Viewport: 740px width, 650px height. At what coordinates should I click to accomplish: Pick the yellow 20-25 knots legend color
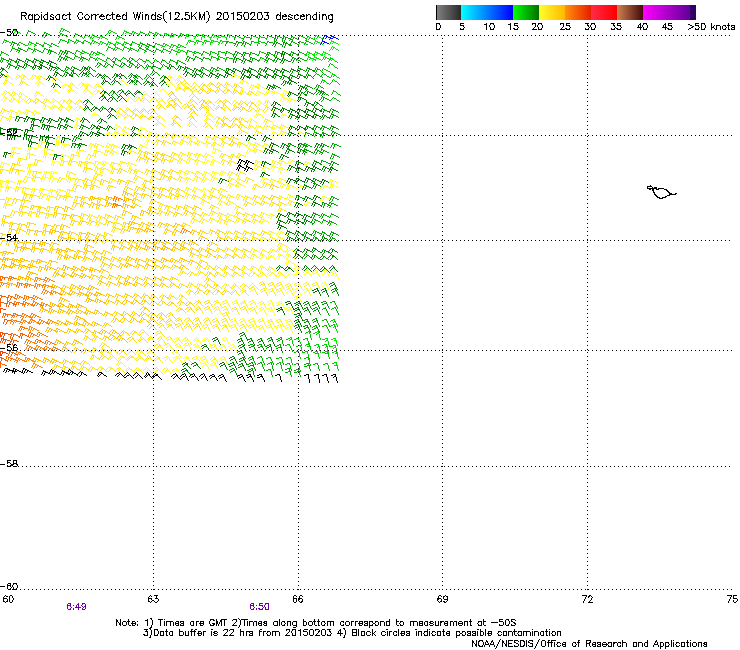click(552, 12)
